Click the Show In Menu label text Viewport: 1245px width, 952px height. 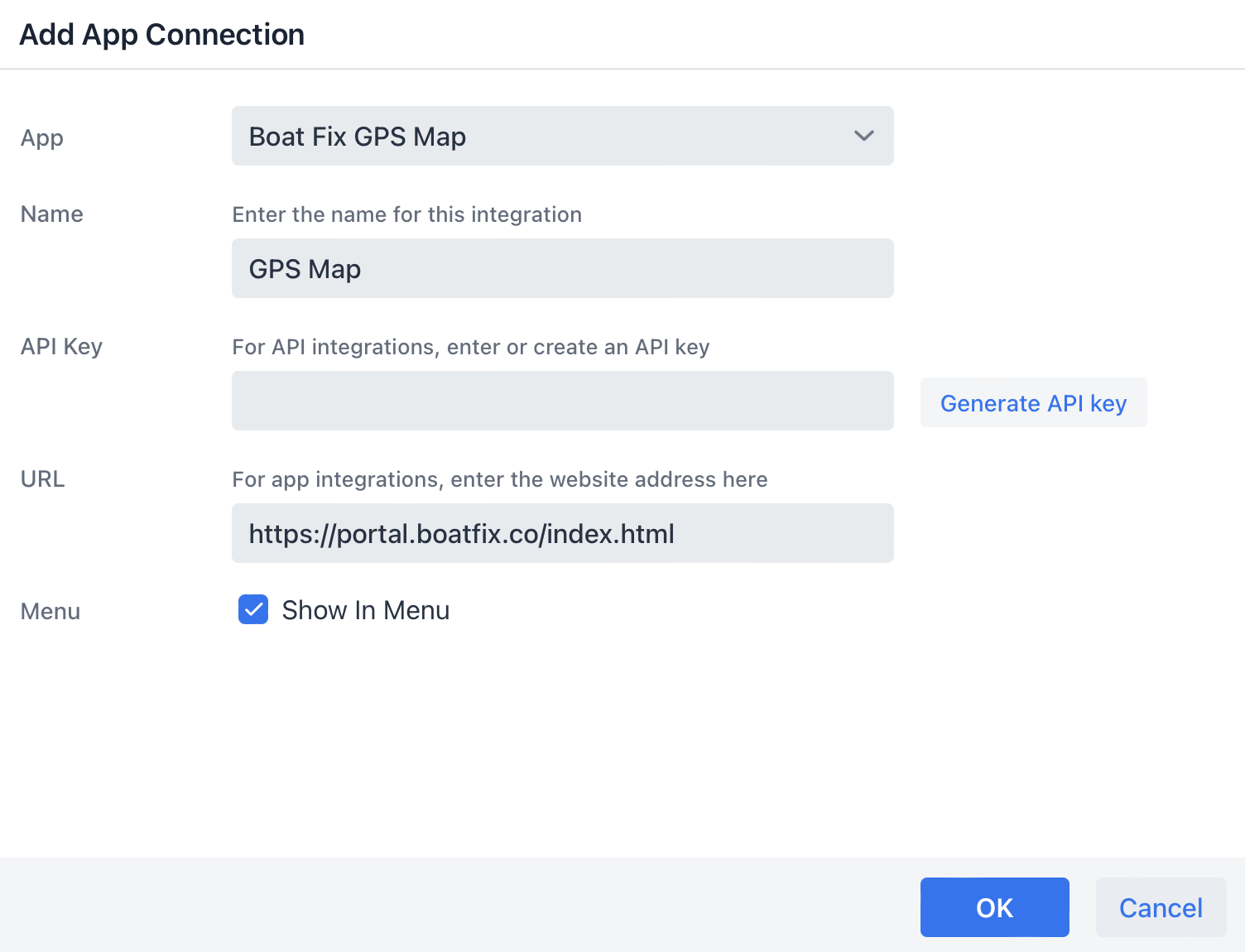pyautogui.click(x=365, y=610)
